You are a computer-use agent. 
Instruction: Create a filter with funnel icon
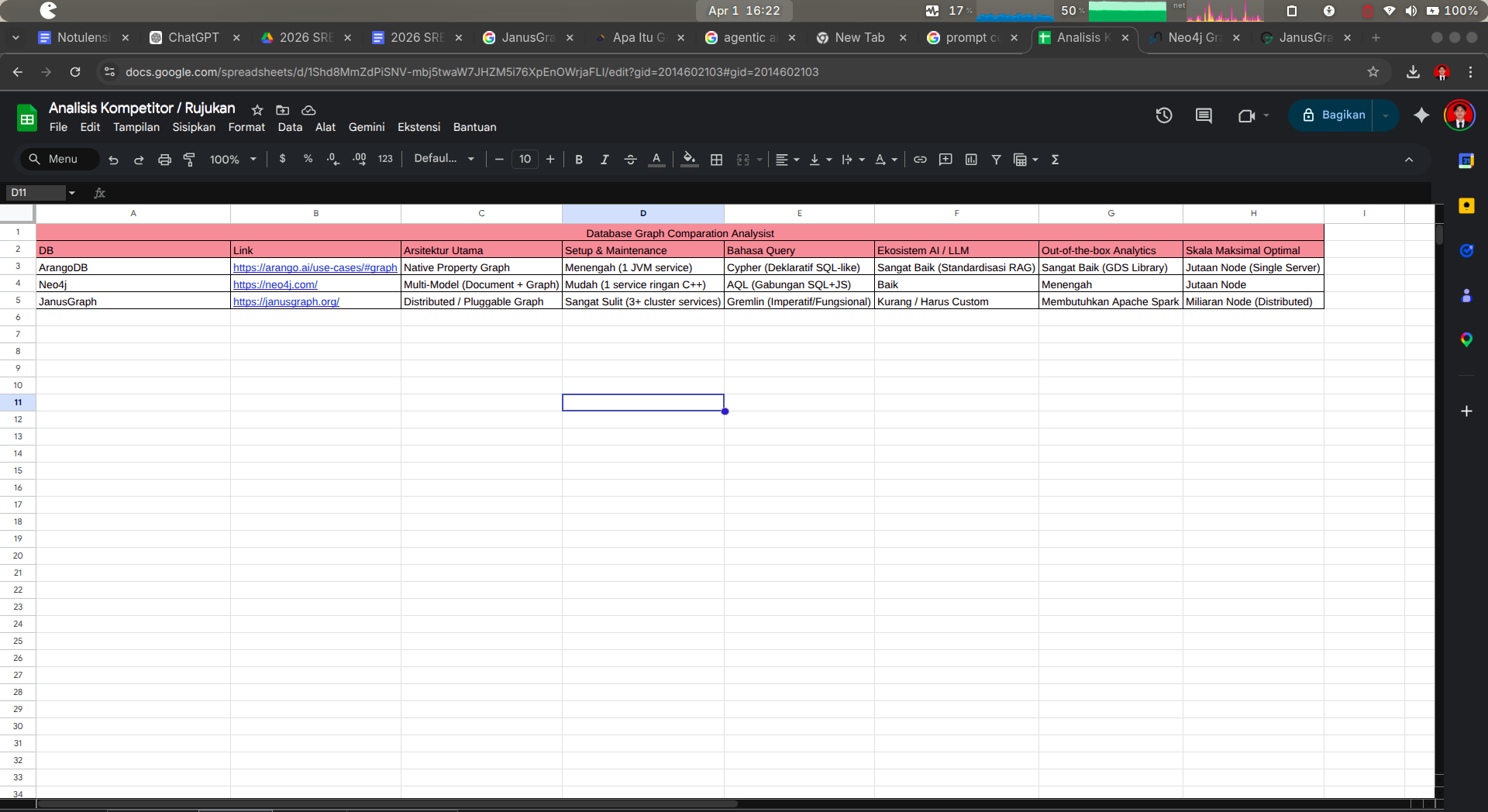(x=997, y=160)
